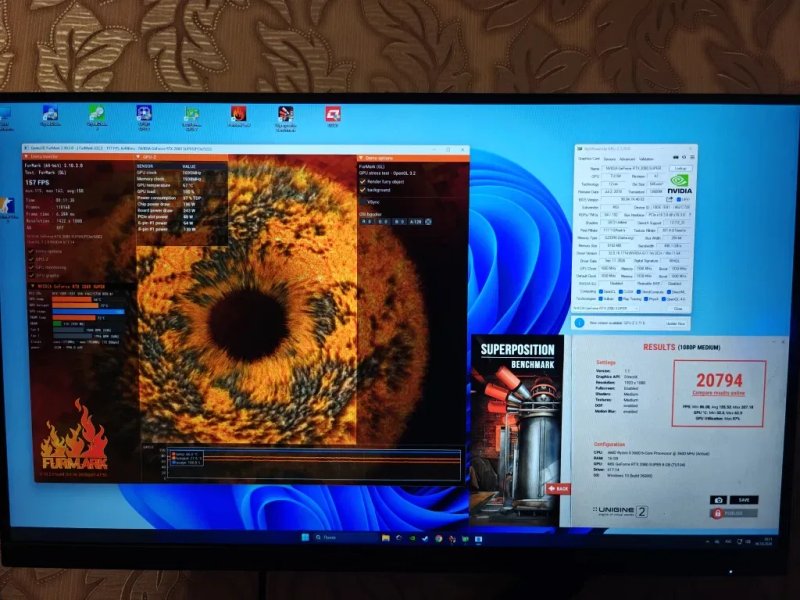Open Google Chrome from the taskbar
The width and height of the screenshot is (800, 600).
tap(439, 539)
